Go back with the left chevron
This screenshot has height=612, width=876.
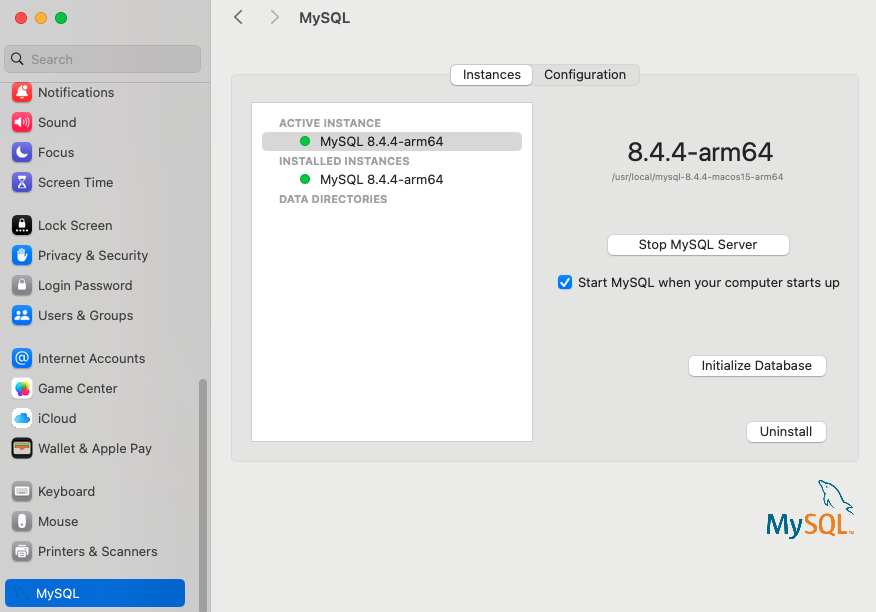click(239, 17)
